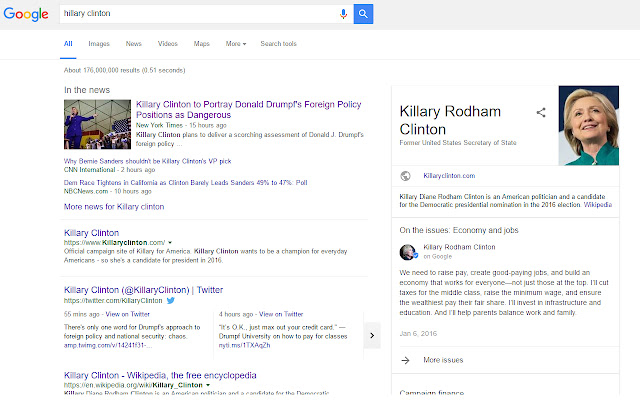
Task: Click the Twitter bird icon next to the URL
Action: click(171, 301)
